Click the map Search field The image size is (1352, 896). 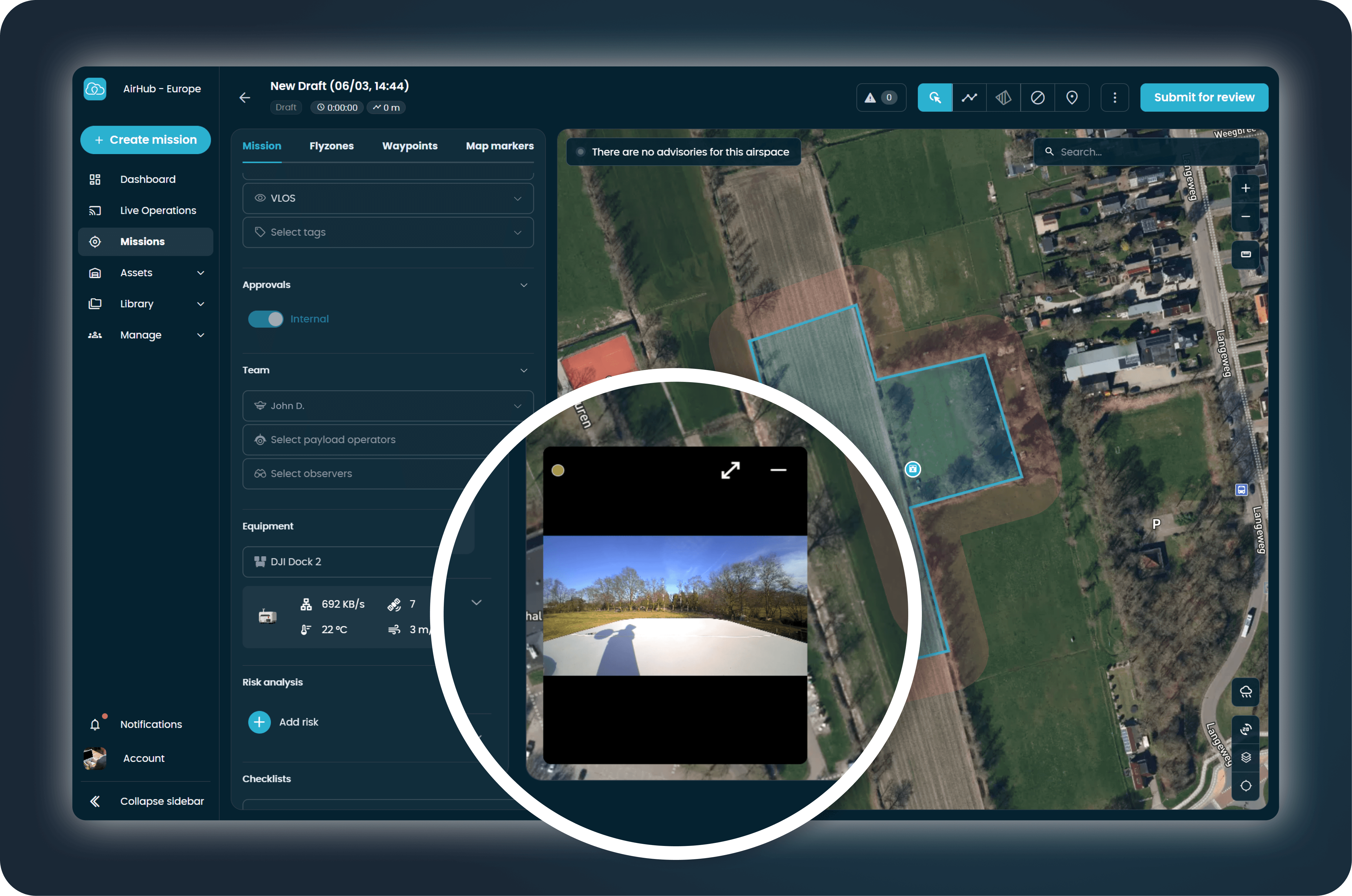[x=1146, y=152]
